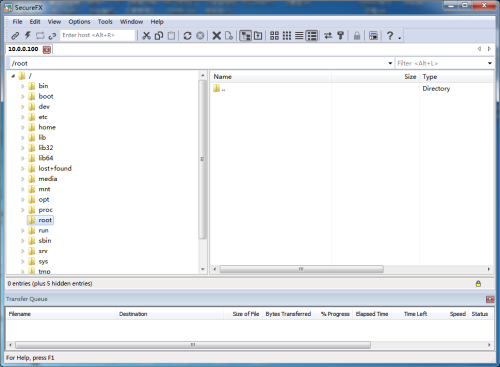Expand the bin folder node
Viewport: 500px width, 367px height.
pyautogui.click(x=23, y=86)
